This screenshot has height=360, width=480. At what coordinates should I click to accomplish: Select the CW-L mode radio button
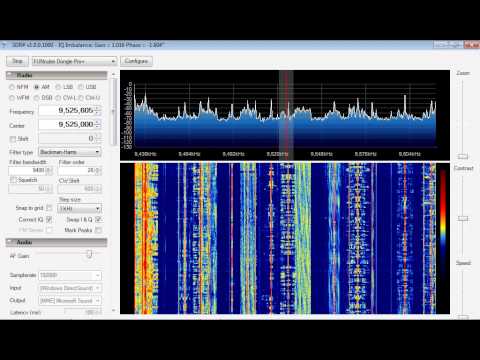(x=58, y=98)
